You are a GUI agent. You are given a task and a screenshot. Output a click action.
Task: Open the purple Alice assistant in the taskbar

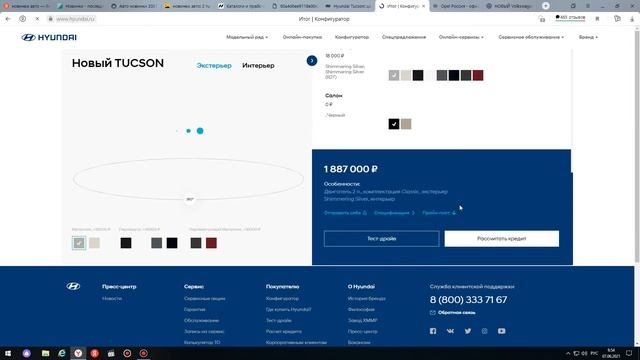tap(27, 353)
